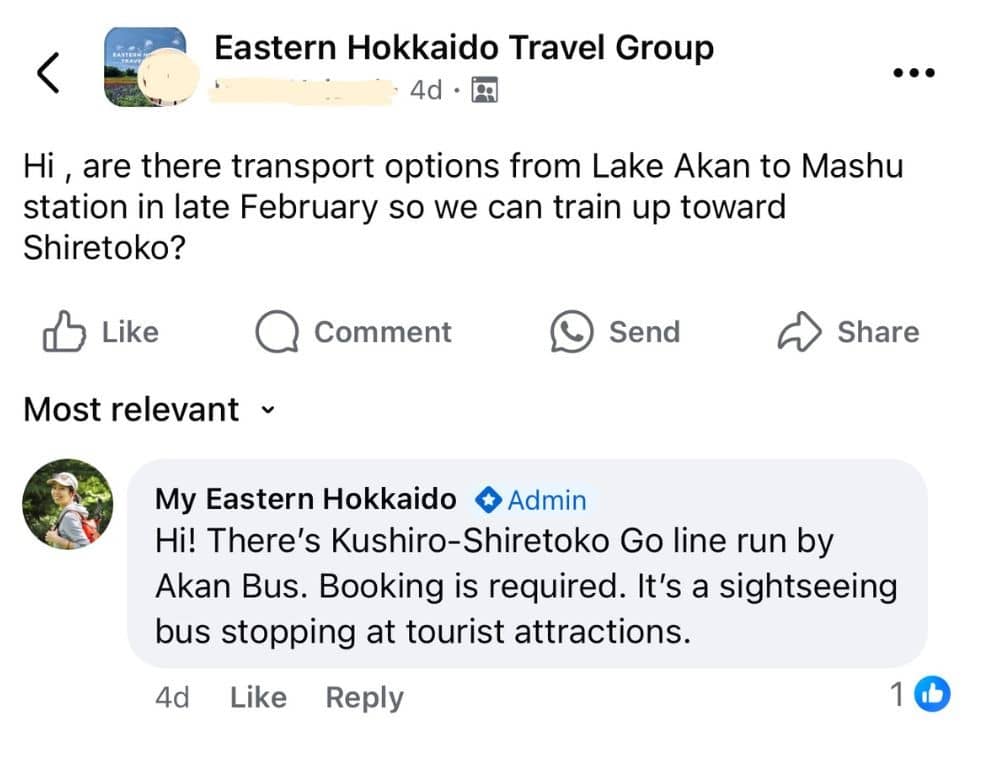Open the group avatar thumbnail
984x758 pixels.
(146, 67)
